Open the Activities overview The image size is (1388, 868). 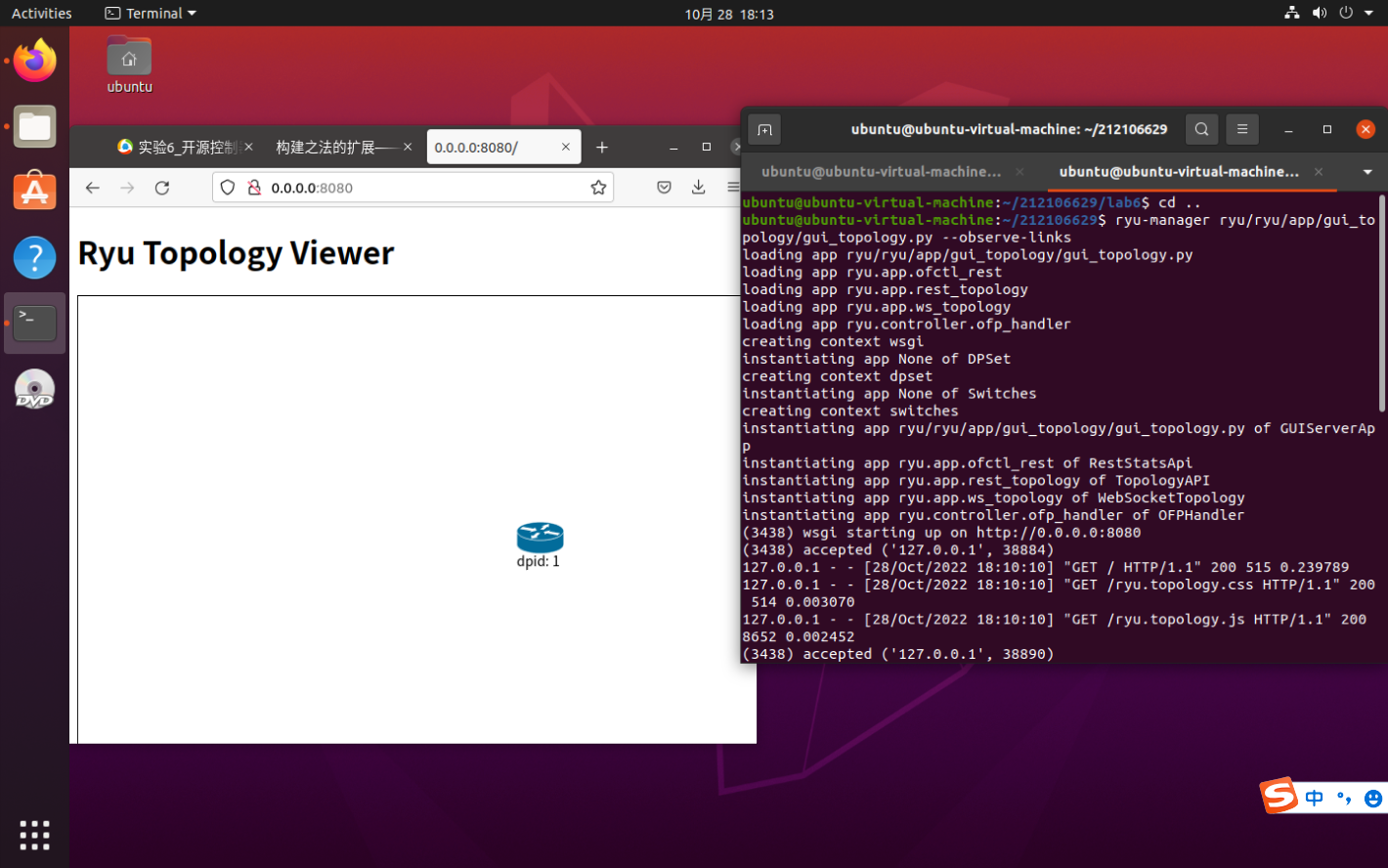42,13
